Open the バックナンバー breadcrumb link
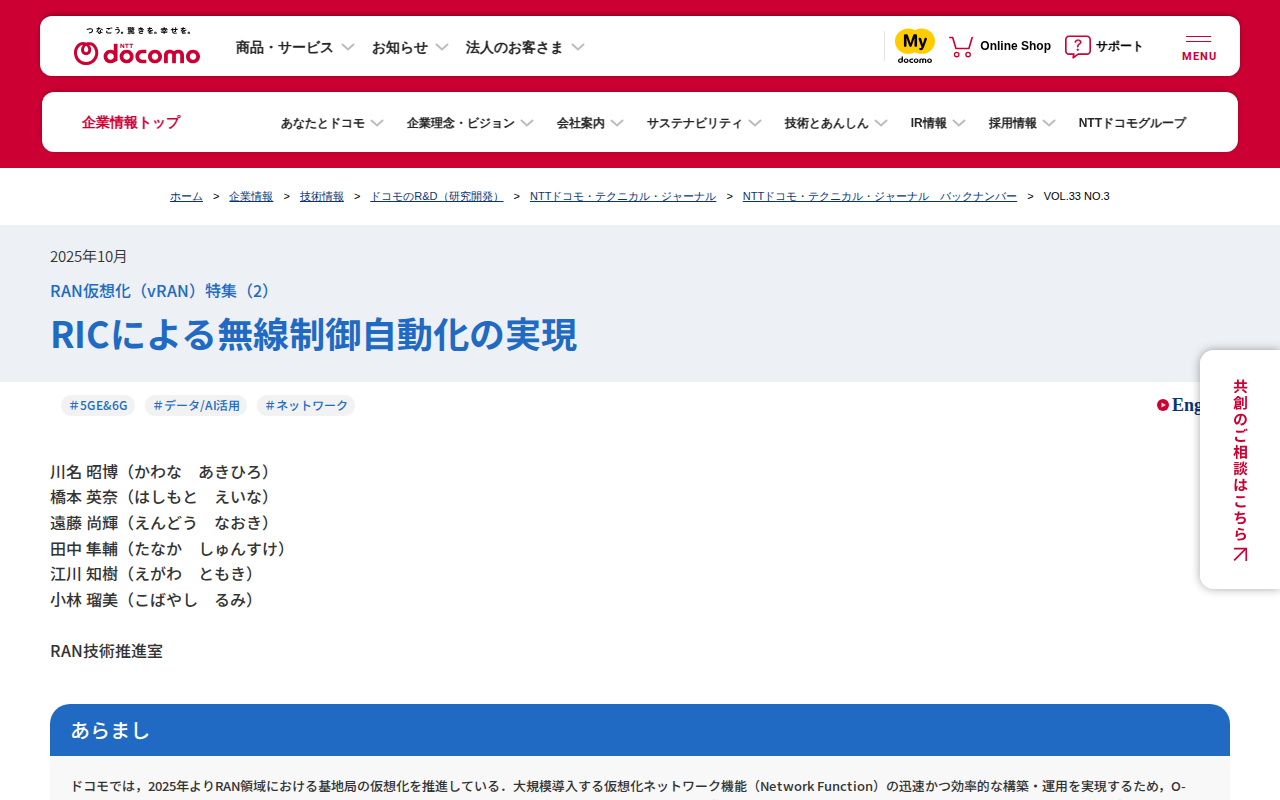Screen dimensions: 1280x800 (x=880, y=196)
